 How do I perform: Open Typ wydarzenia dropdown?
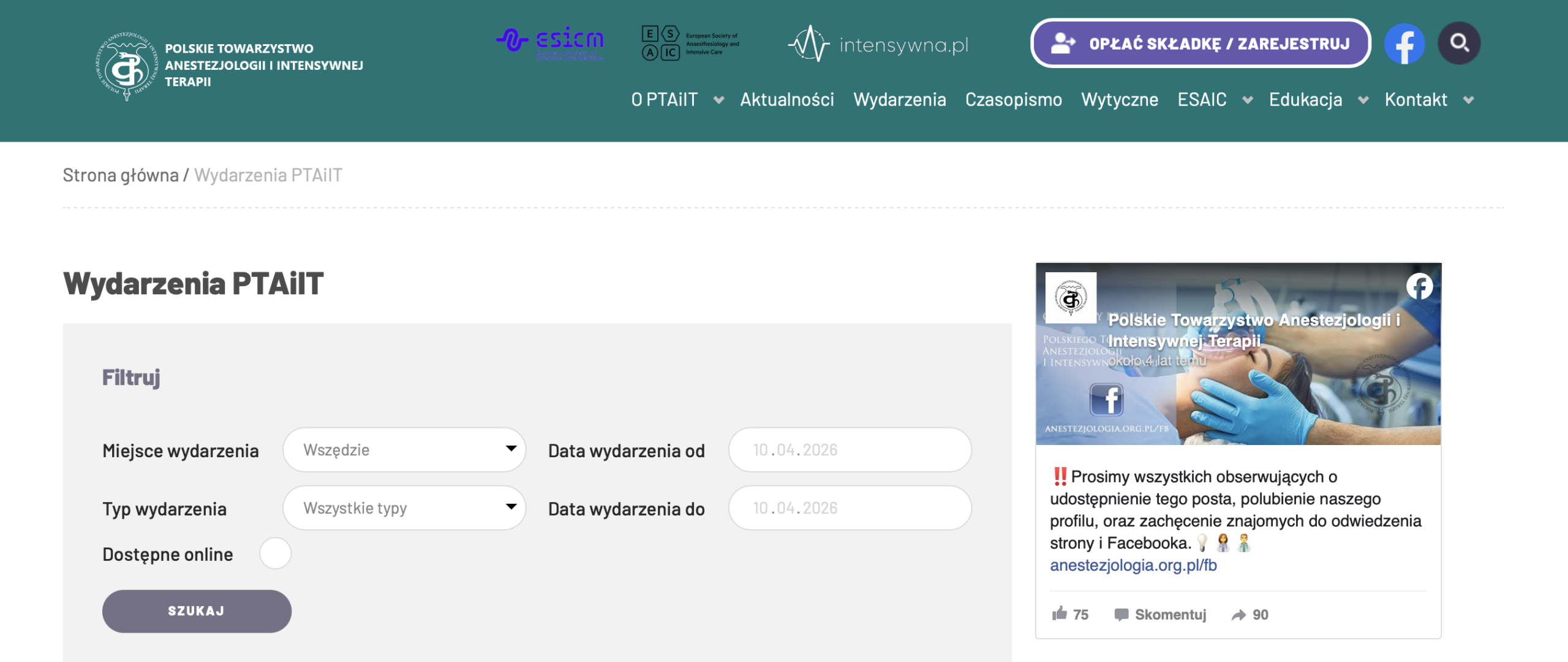pos(404,508)
